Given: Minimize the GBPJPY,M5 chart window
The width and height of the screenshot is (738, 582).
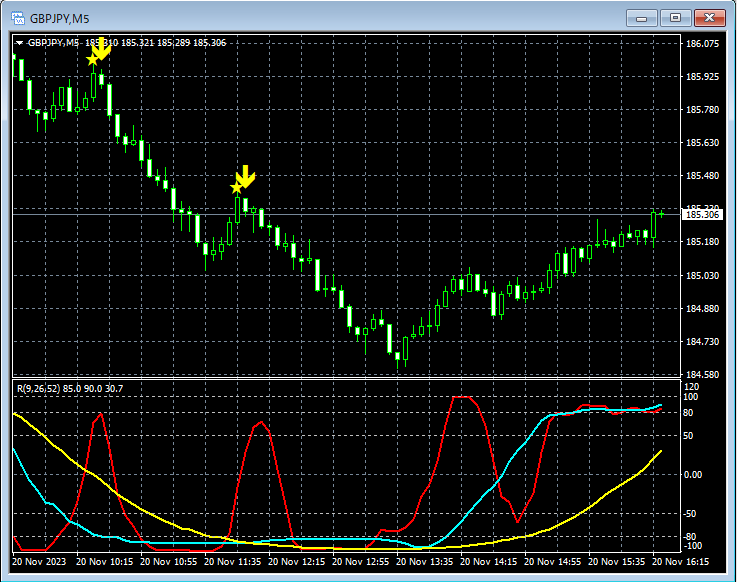Looking at the screenshot, I should 642,18.
